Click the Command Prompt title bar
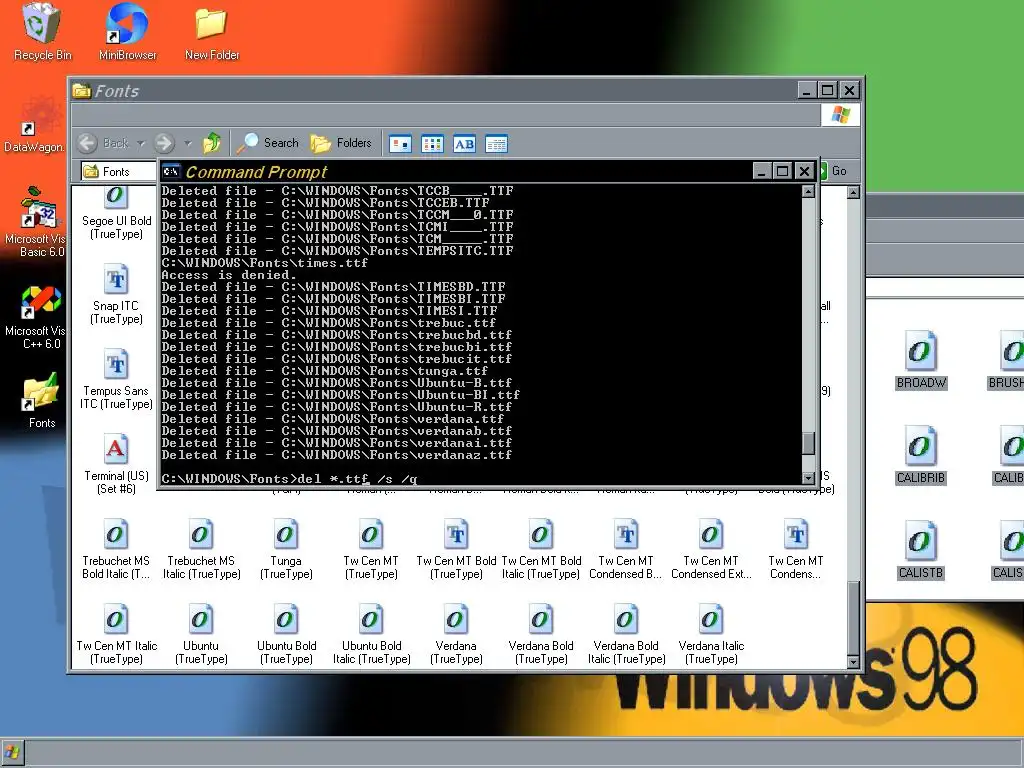Viewport: 1024px width, 768px height. tap(457, 171)
